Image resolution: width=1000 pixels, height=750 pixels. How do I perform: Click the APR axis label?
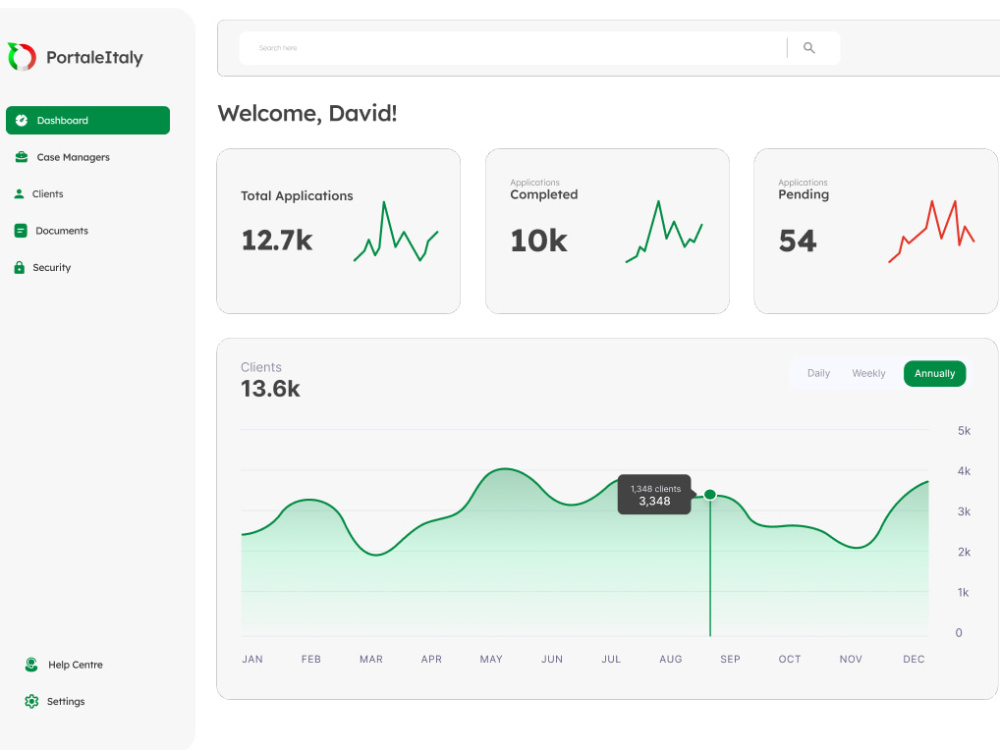tap(431, 659)
